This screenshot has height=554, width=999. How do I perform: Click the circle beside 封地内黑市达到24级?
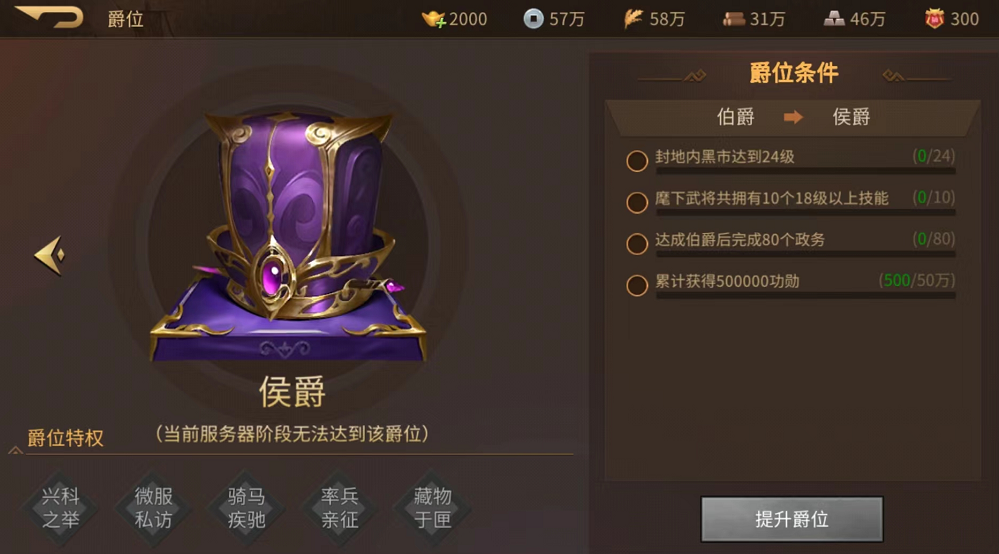[x=637, y=161]
